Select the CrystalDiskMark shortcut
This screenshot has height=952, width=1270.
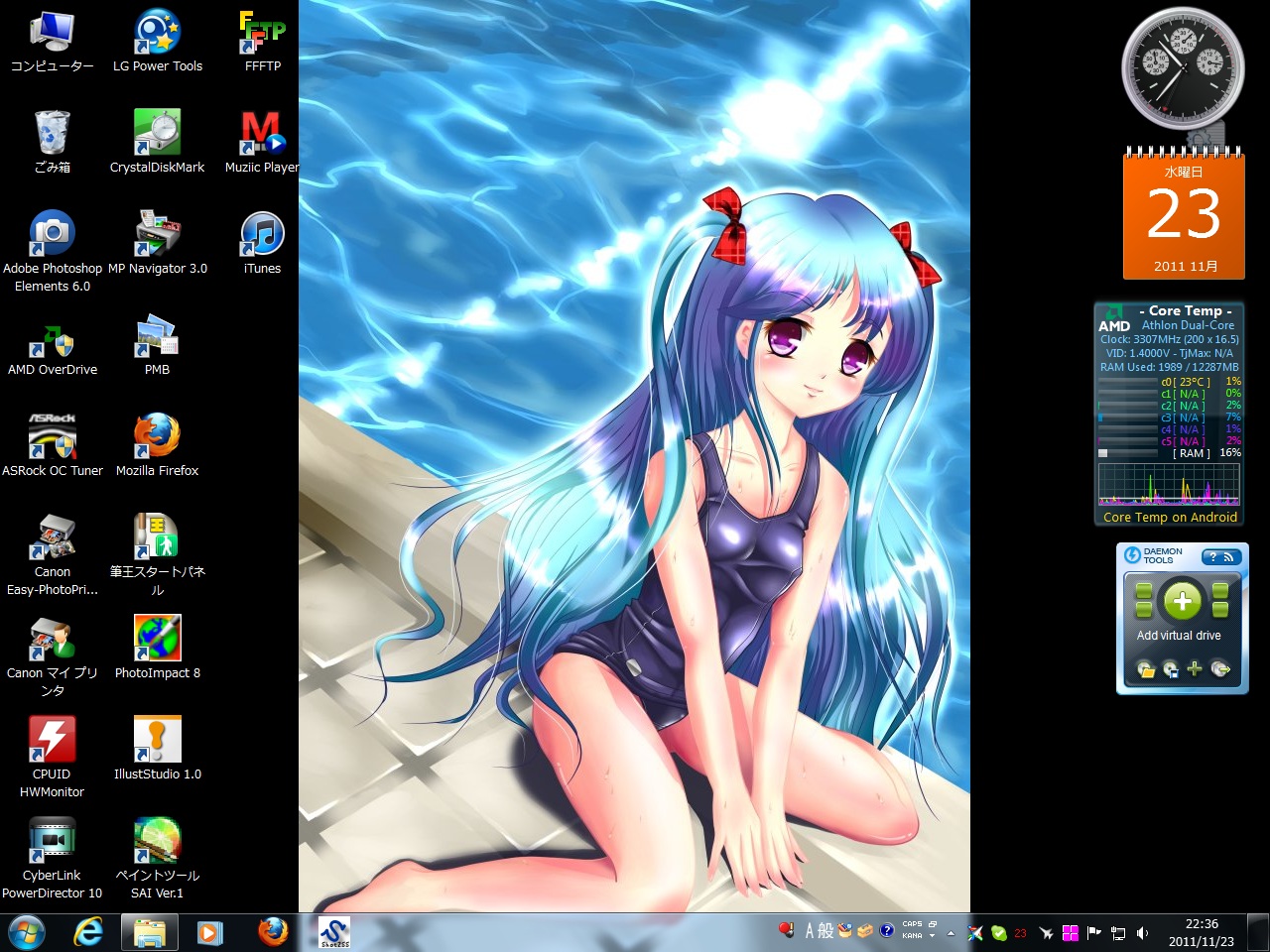point(157,142)
